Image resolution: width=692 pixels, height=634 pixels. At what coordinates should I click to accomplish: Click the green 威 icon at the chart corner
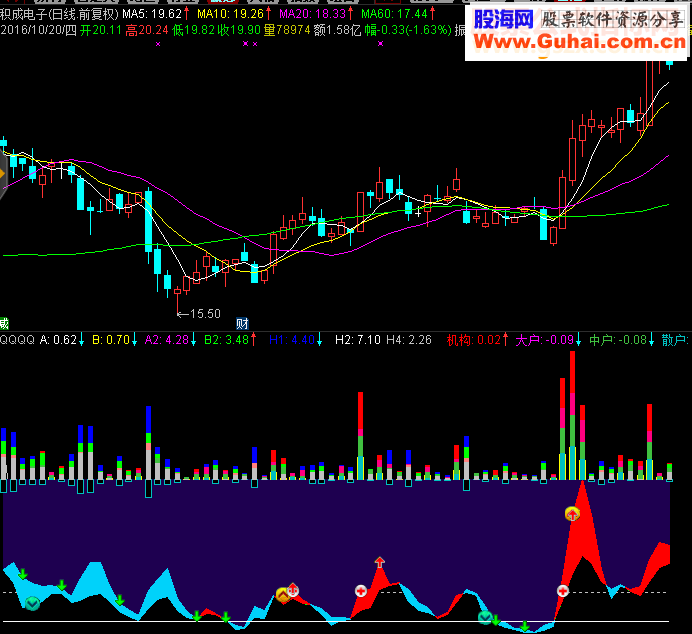click(4, 323)
